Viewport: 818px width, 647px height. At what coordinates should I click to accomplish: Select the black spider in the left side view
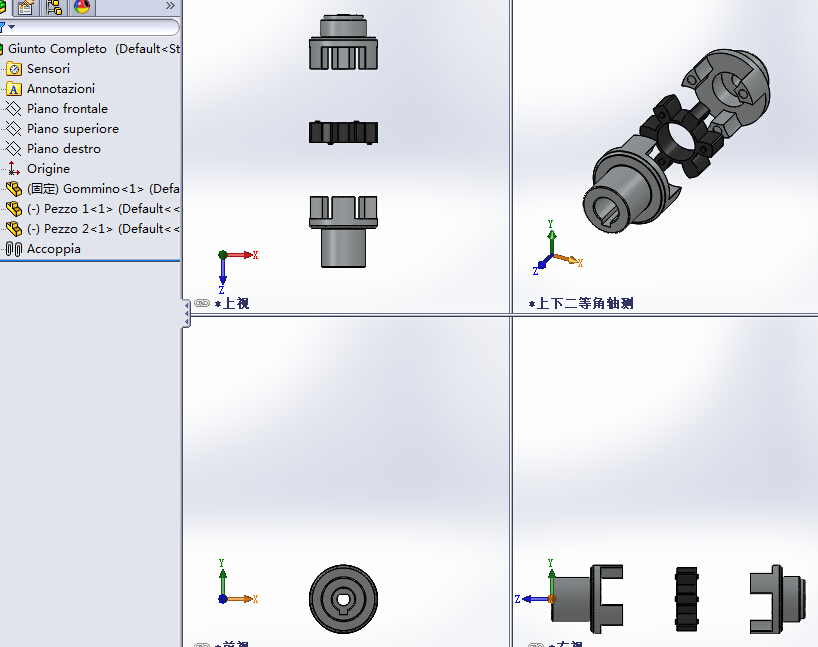coord(687,599)
